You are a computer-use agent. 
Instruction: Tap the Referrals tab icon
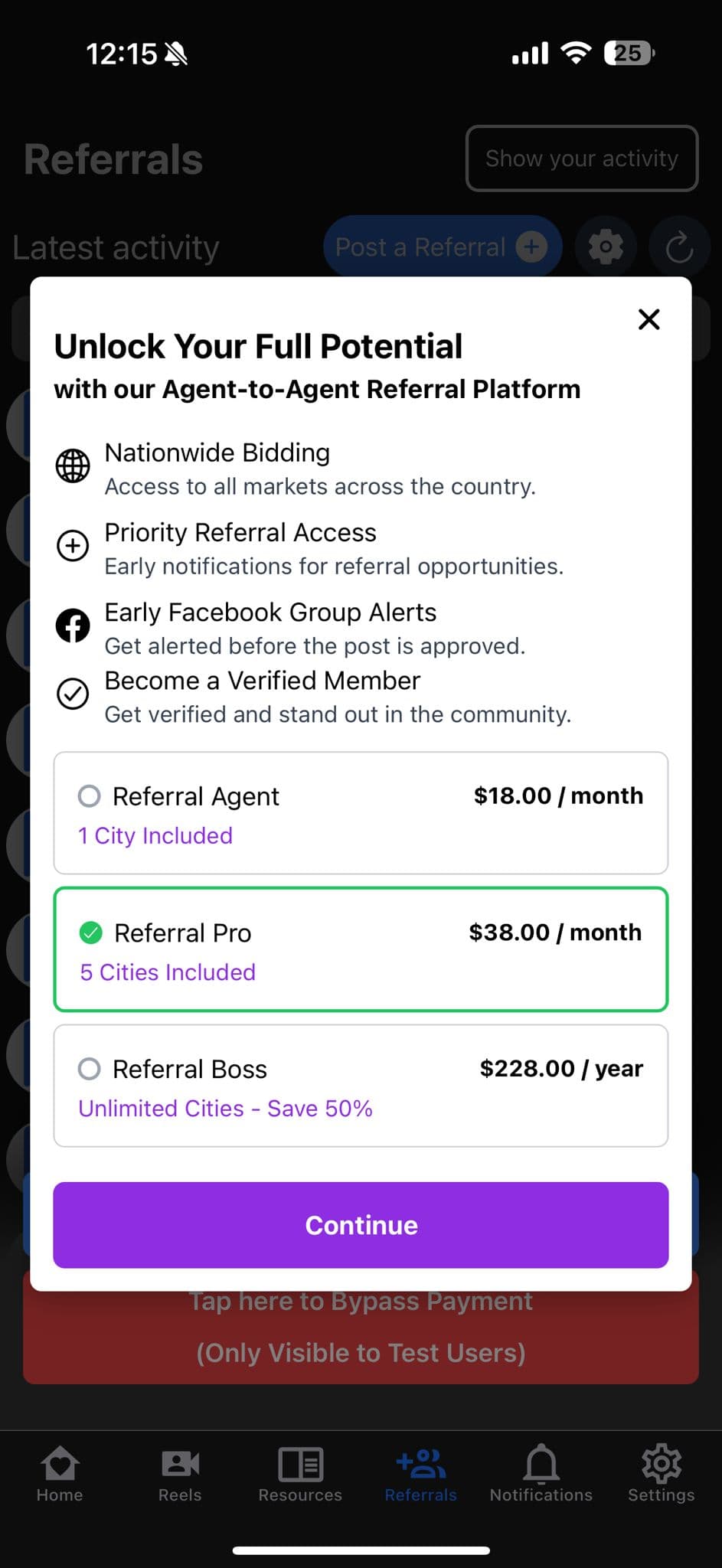420,1464
